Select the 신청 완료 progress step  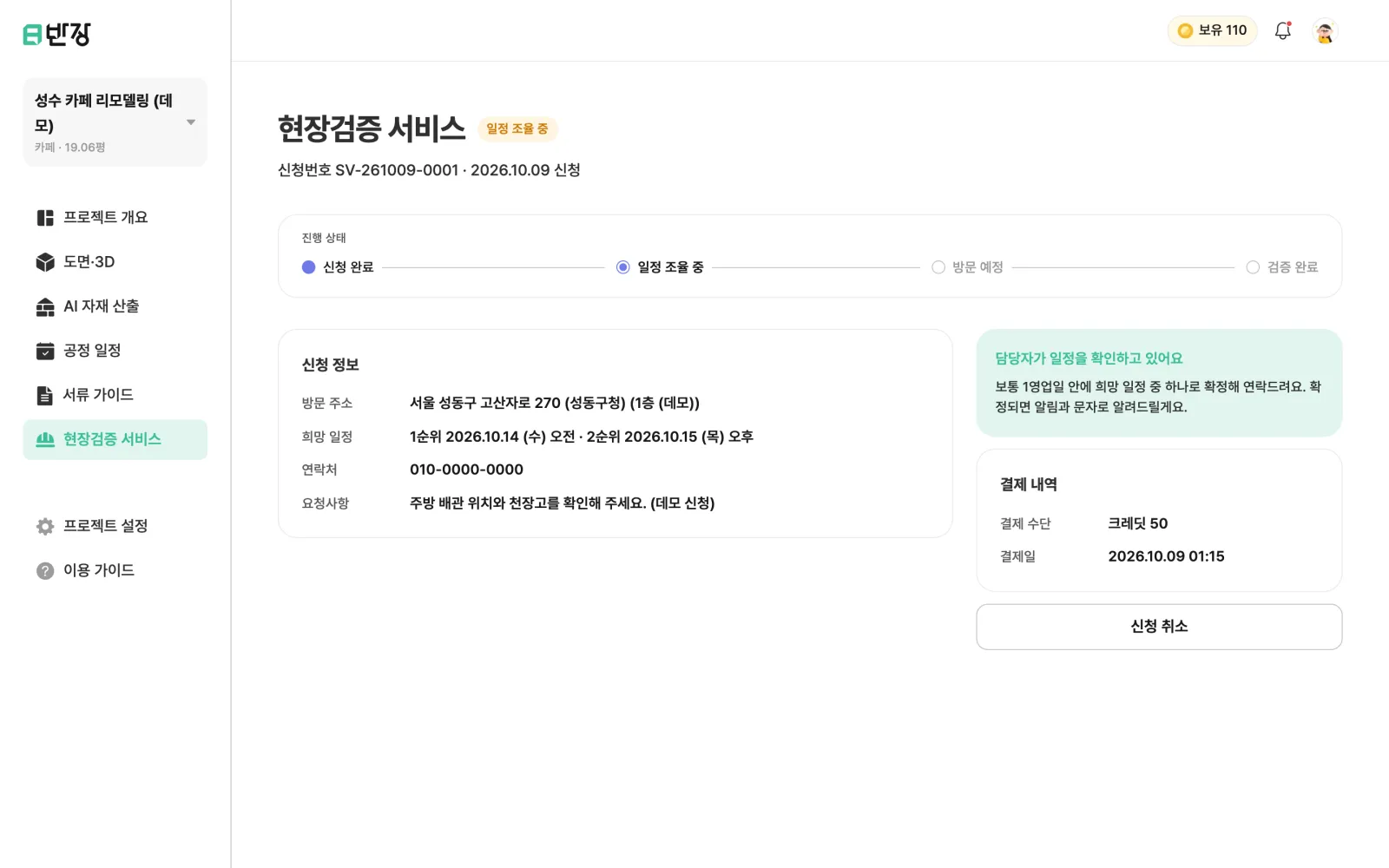point(338,267)
